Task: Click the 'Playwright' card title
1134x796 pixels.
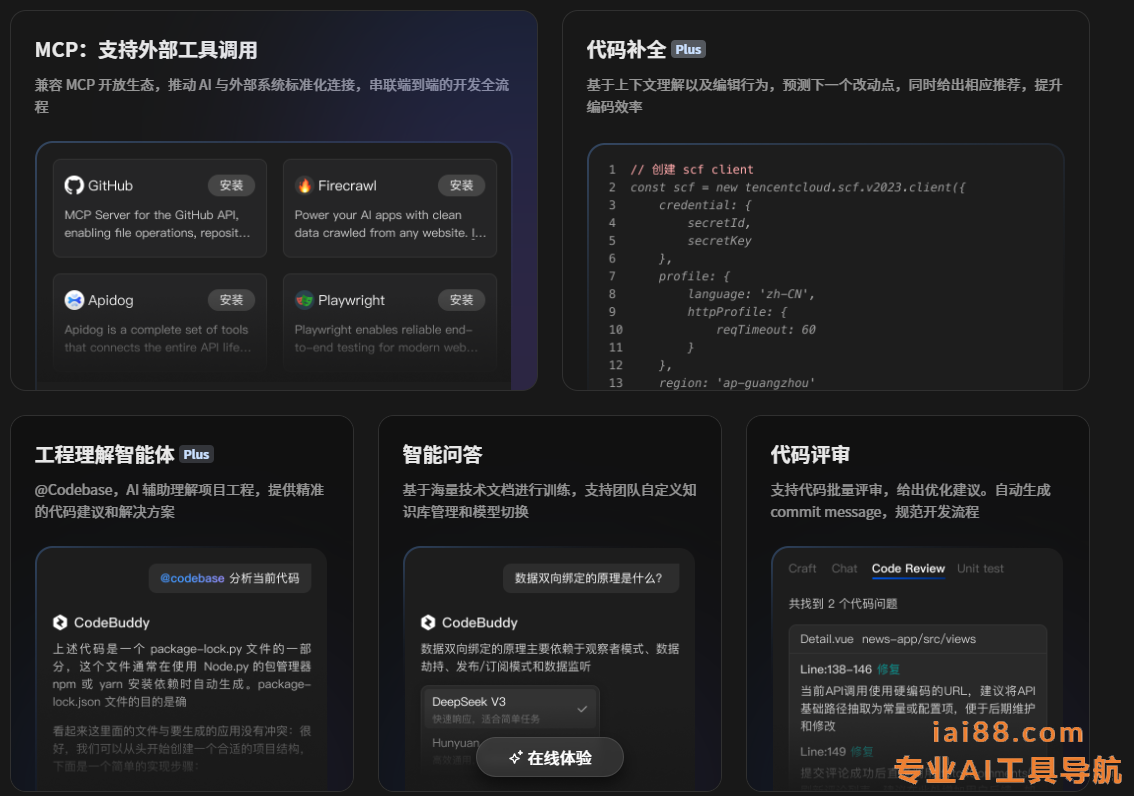Action: tap(351, 300)
